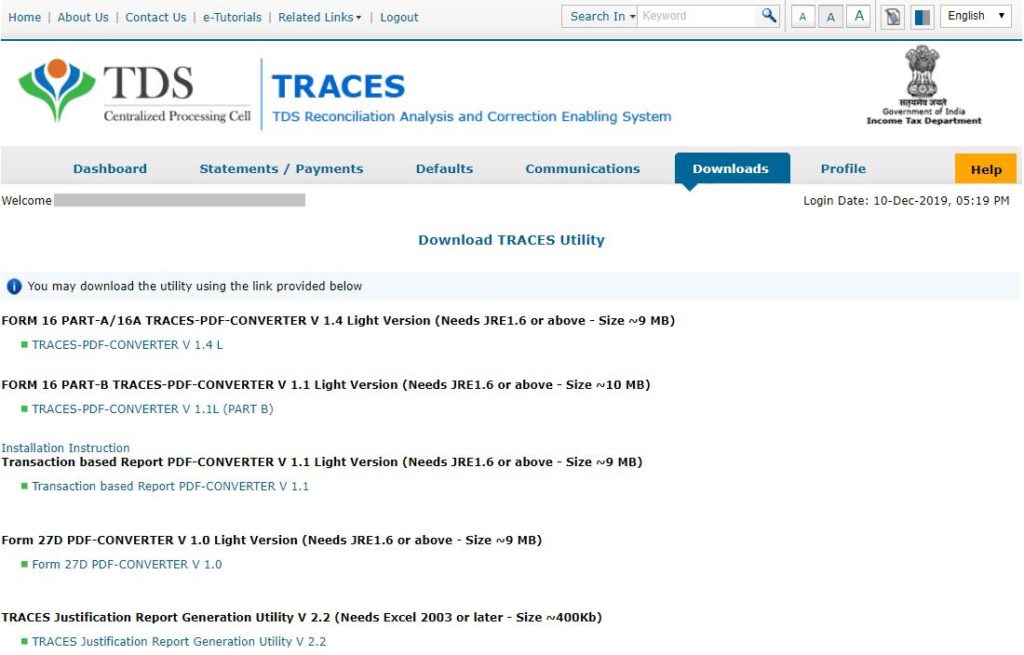Image resolution: width=1024 pixels, height=655 pixels.
Task: Switch to the Dashboard tab
Action: click(110, 168)
